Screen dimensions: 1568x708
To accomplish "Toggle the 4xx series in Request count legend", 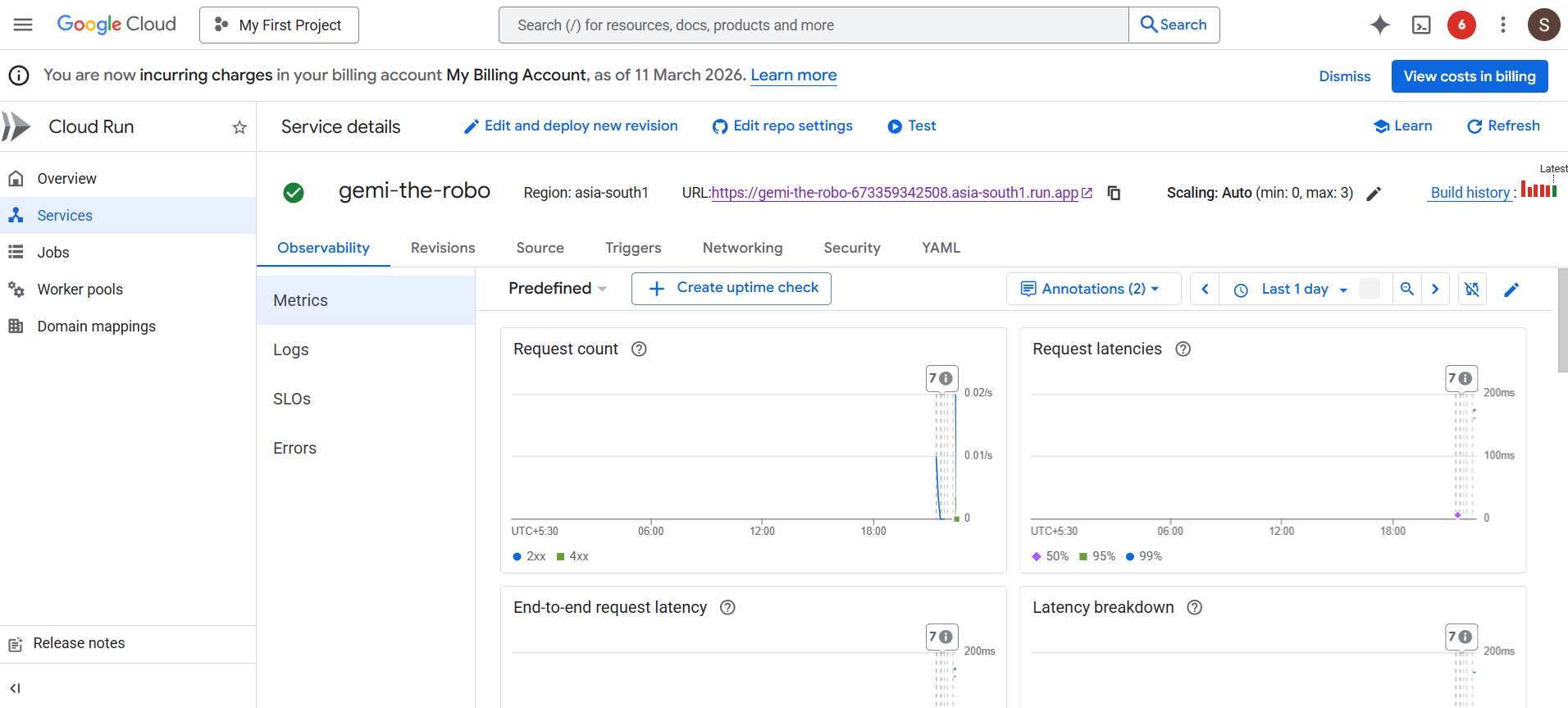I will click(x=572, y=556).
